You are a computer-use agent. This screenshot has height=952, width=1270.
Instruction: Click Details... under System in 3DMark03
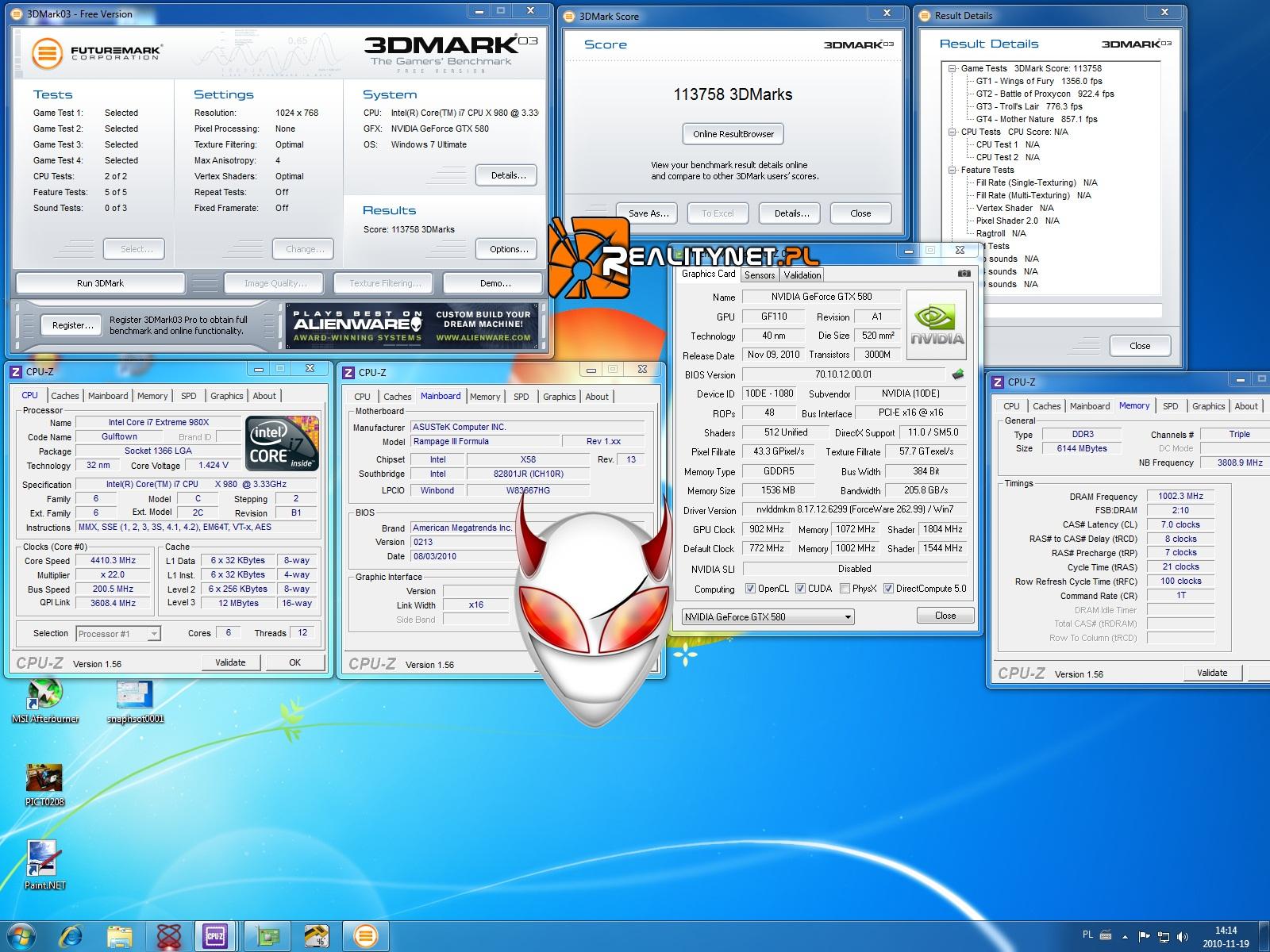[508, 175]
